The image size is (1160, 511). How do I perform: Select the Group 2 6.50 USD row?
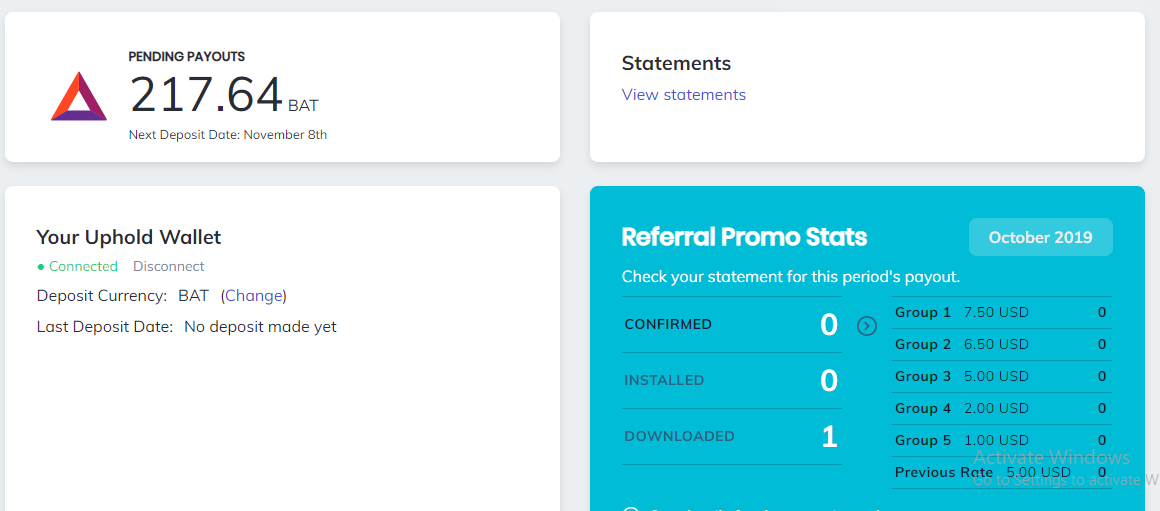[x=1000, y=345]
